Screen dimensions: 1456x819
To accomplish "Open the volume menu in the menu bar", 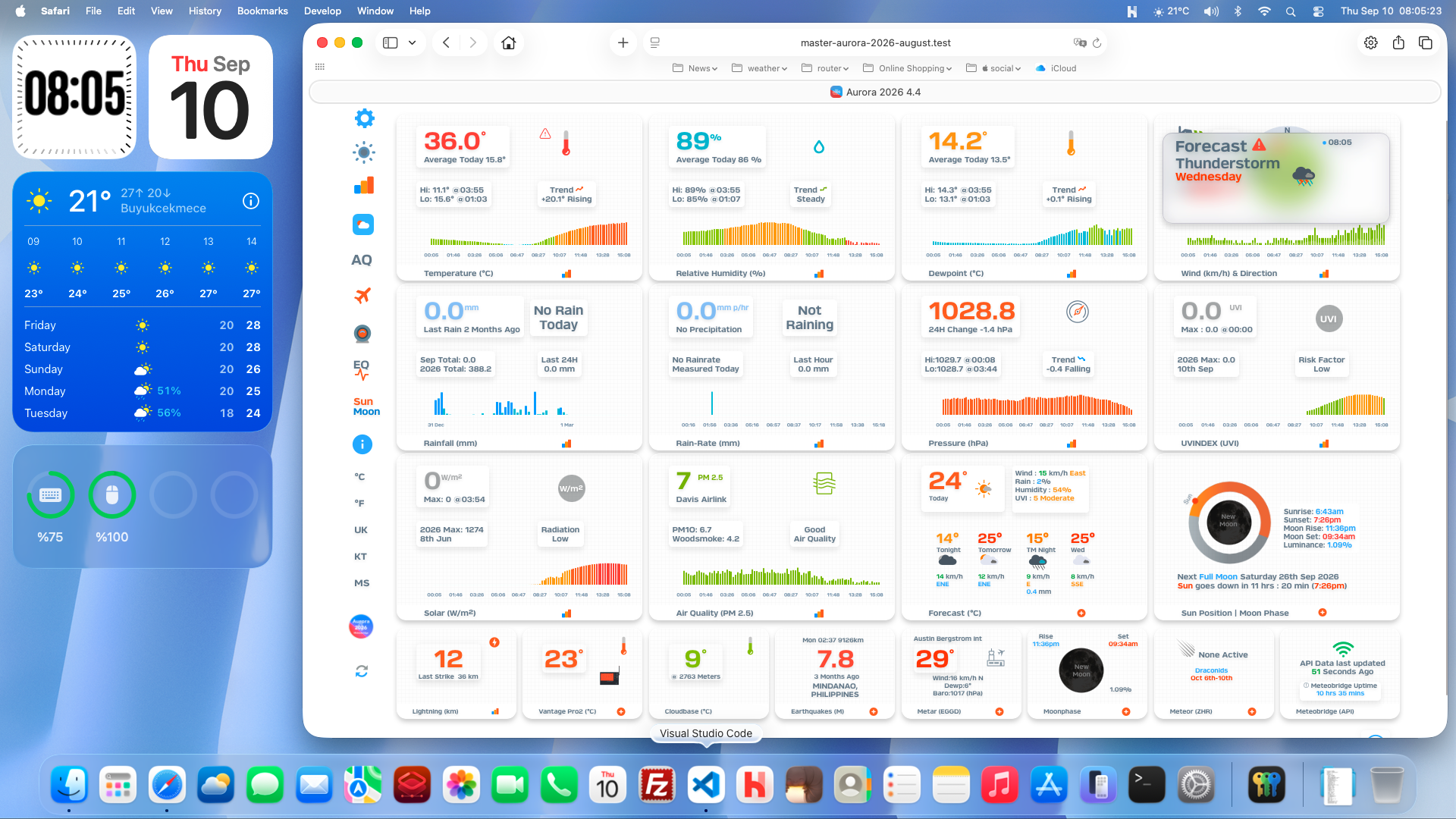I will [x=1212, y=11].
